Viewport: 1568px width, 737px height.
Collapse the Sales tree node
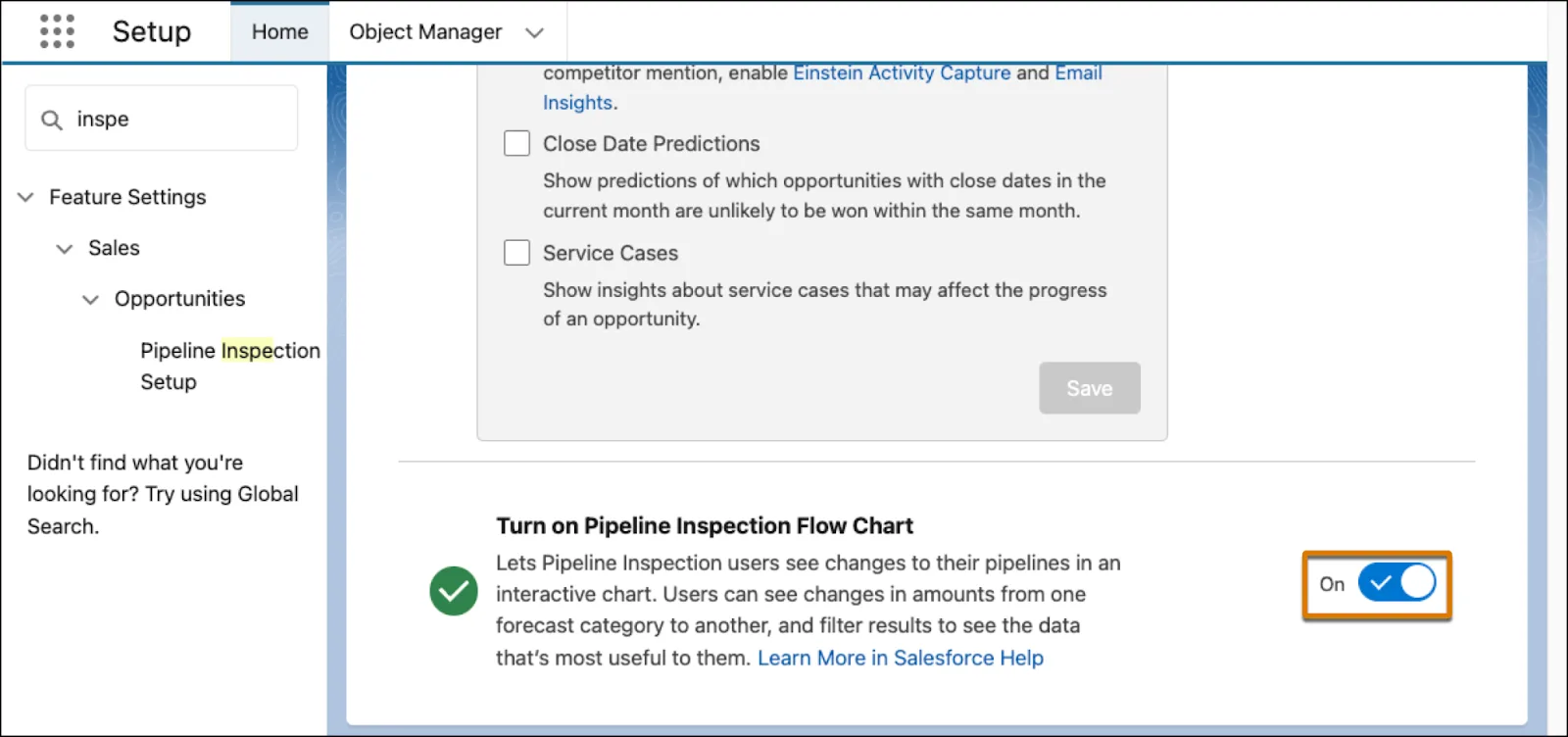tap(65, 248)
